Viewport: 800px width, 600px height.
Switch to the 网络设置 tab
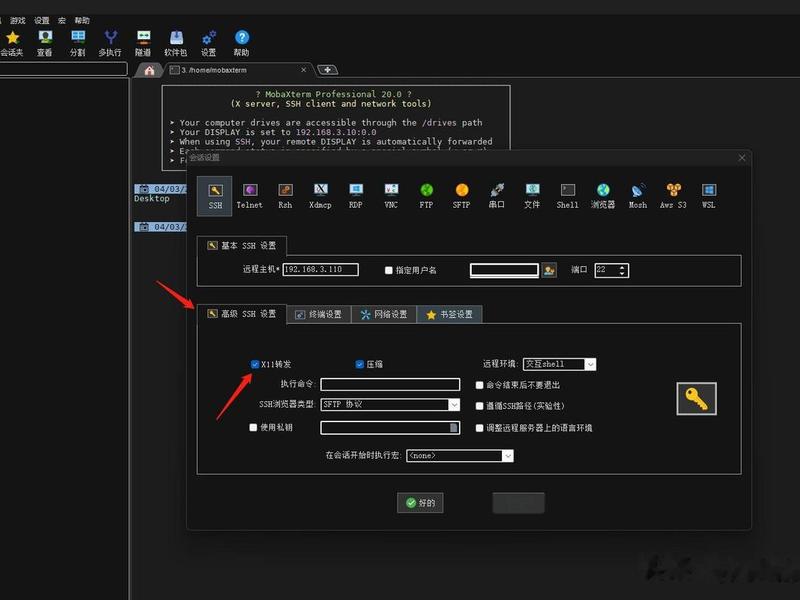(x=384, y=314)
